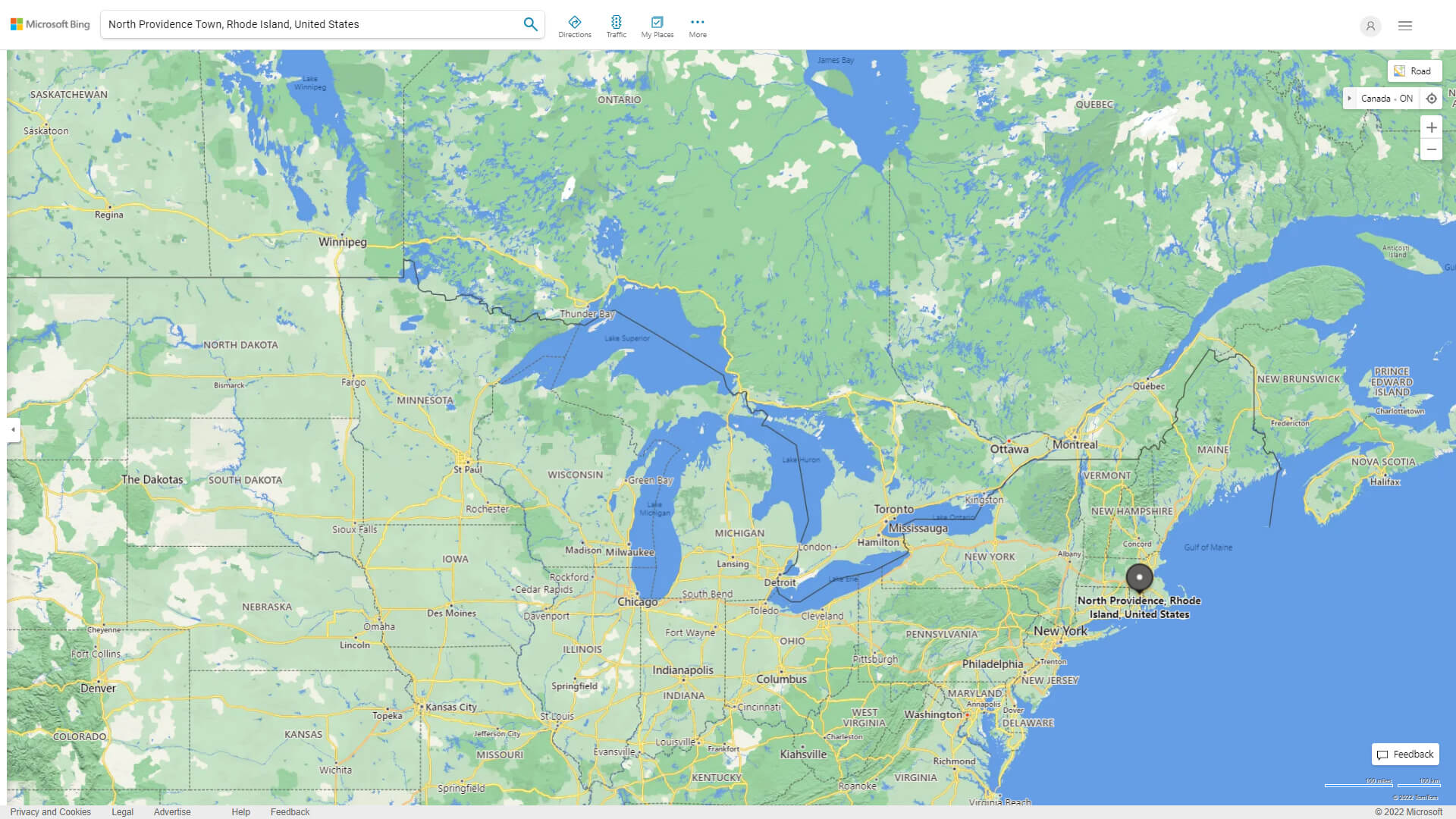Show Traffic layer
The image size is (1456, 819).
click(616, 27)
